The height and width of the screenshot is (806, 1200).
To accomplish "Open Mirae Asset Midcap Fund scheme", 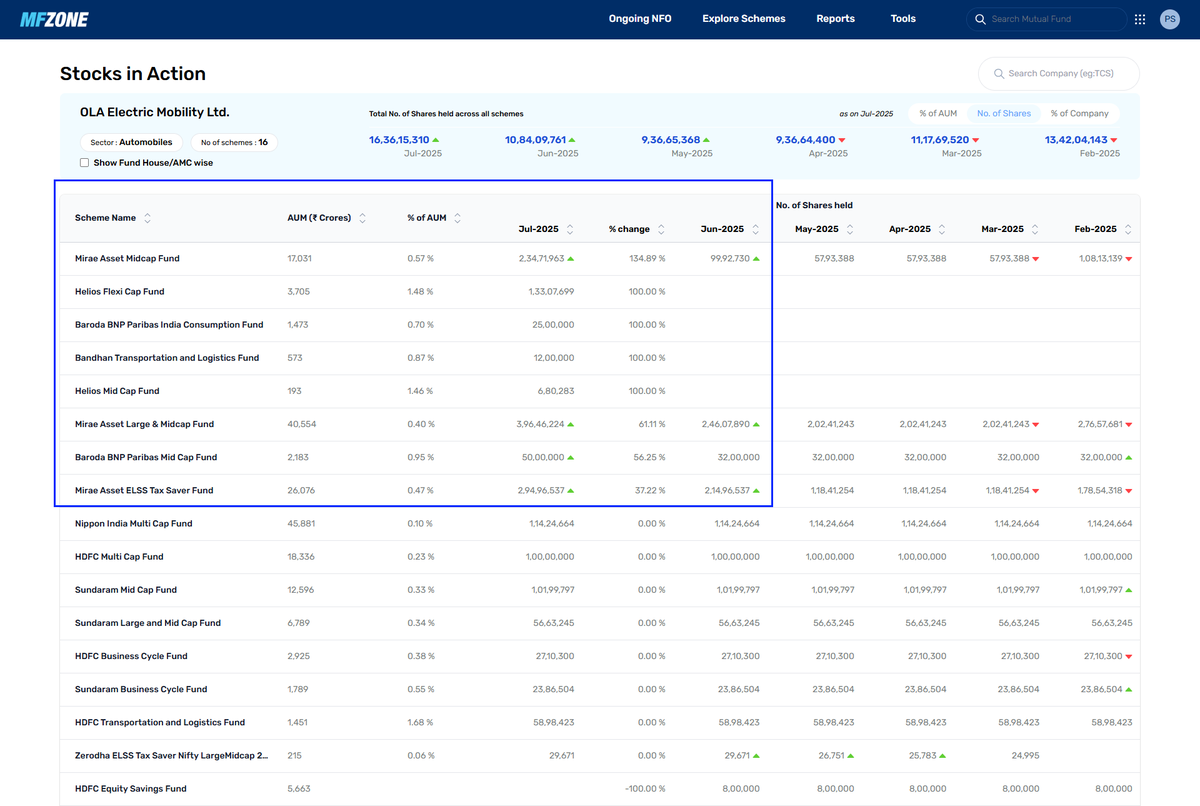I will pos(127,258).
